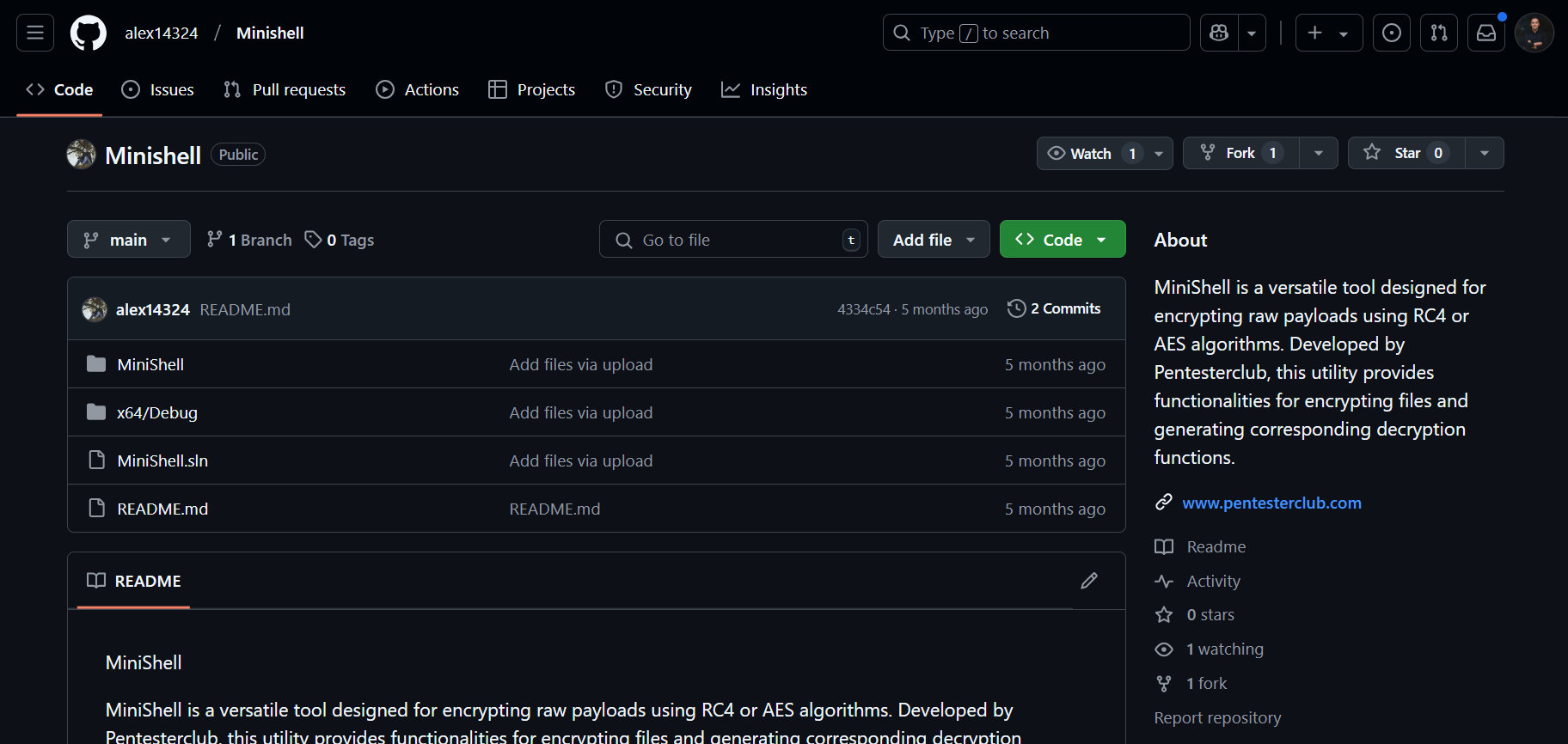The width and height of the screenshot is (1568, 744).
Task: Switch to the Pull requests tab
Action: [285, 89]
